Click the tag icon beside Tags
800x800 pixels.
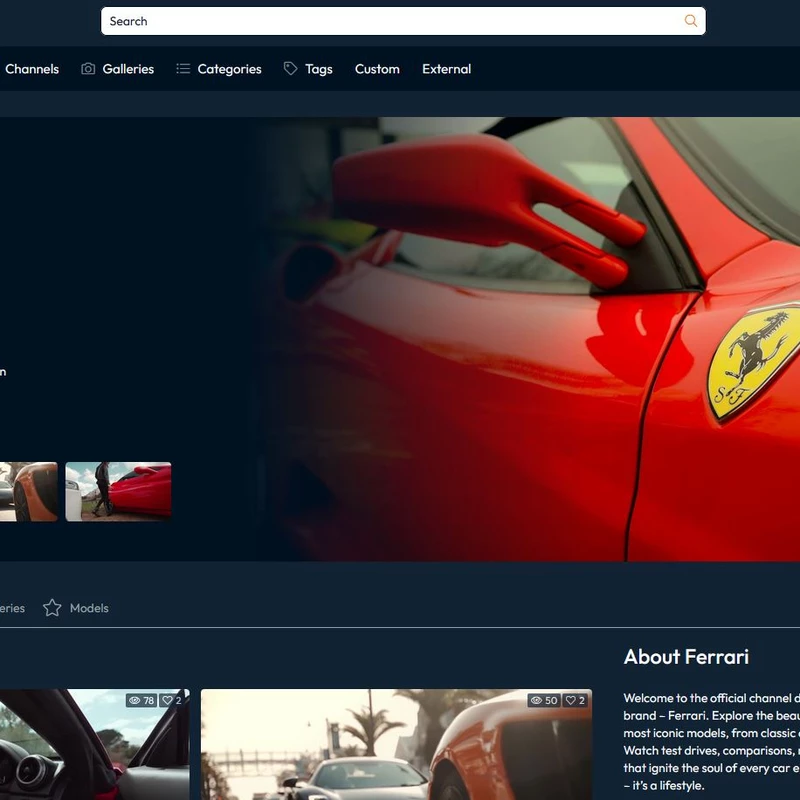click(x=290, y=69)
